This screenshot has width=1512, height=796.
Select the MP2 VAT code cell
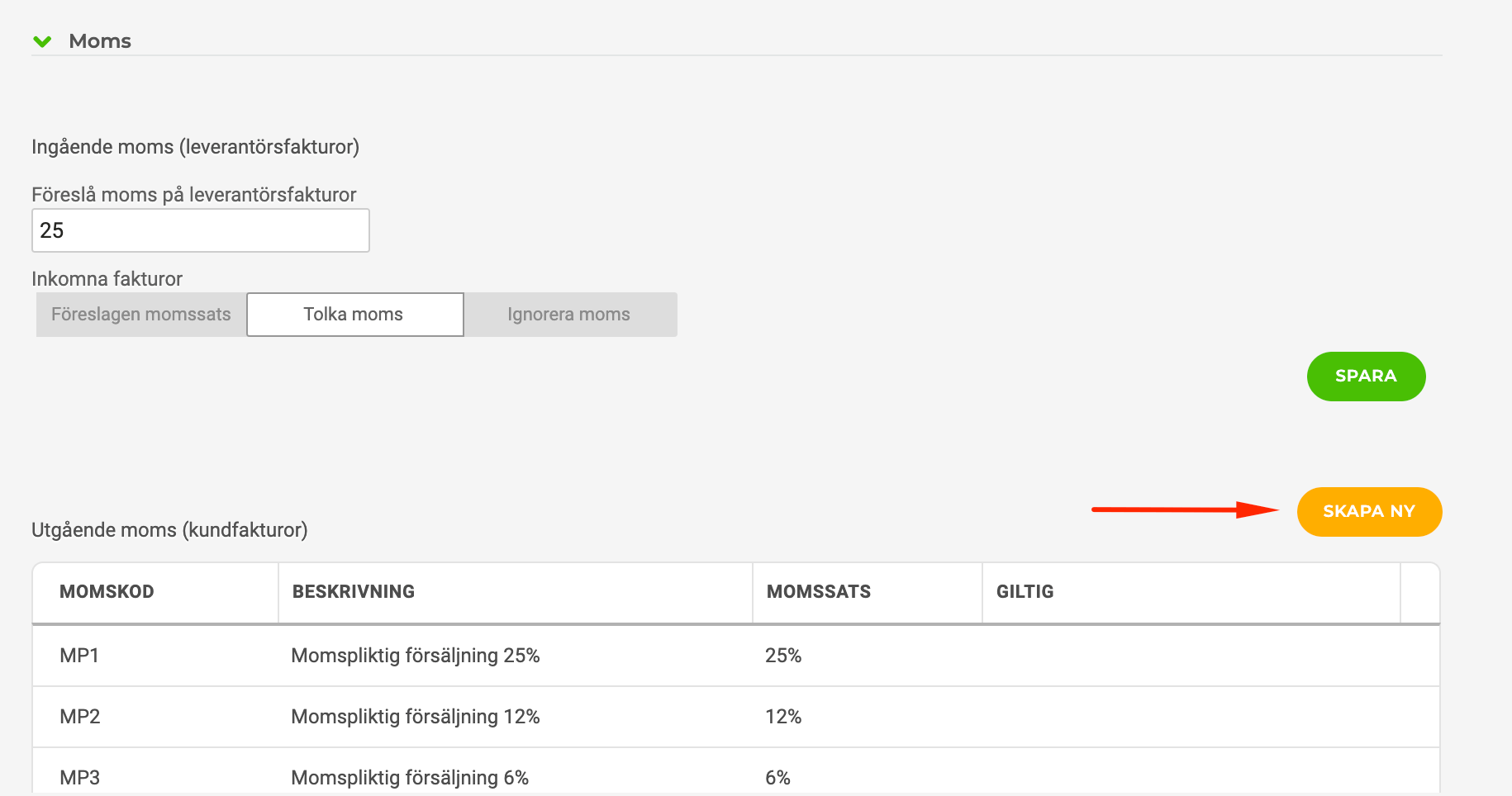[79, 717]
